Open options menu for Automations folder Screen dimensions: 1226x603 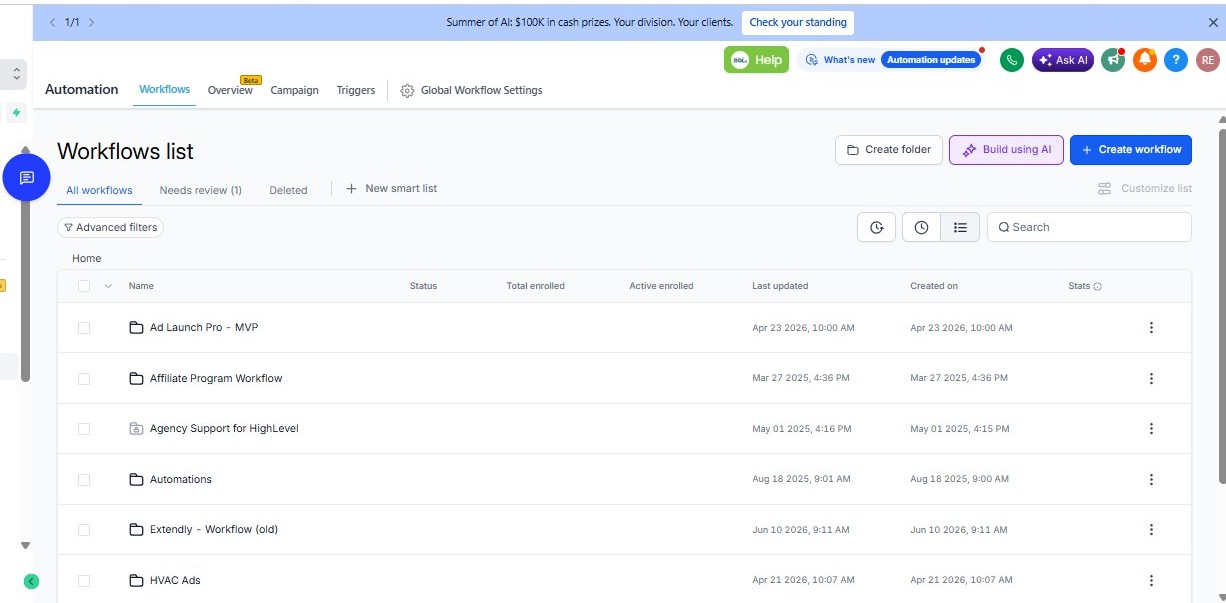click(1151, 479)
